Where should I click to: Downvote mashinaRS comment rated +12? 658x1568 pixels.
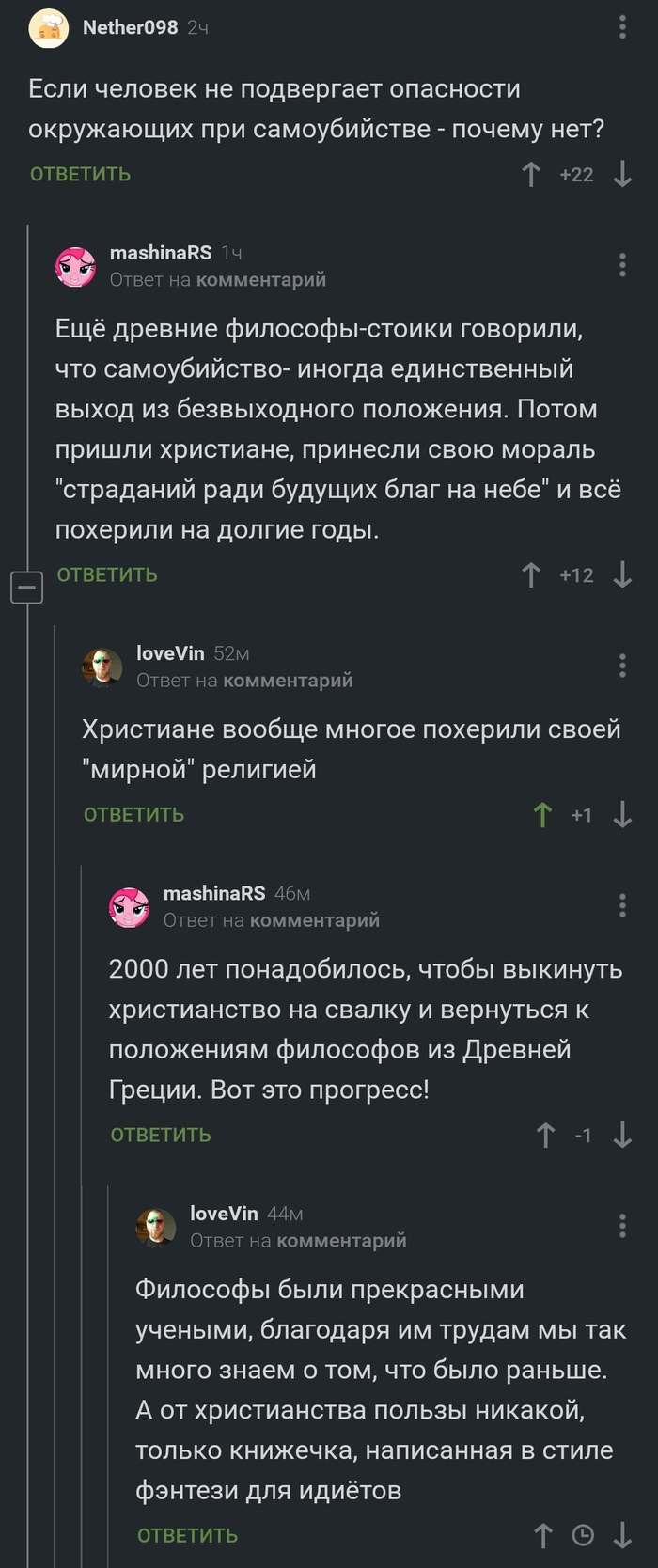click(x=622, y=575)
